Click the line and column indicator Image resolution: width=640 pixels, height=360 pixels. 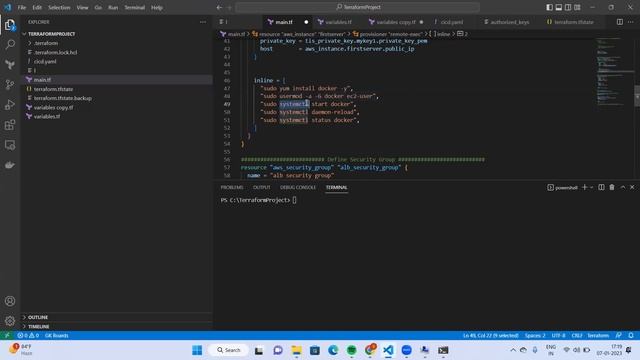pos(490,336)
